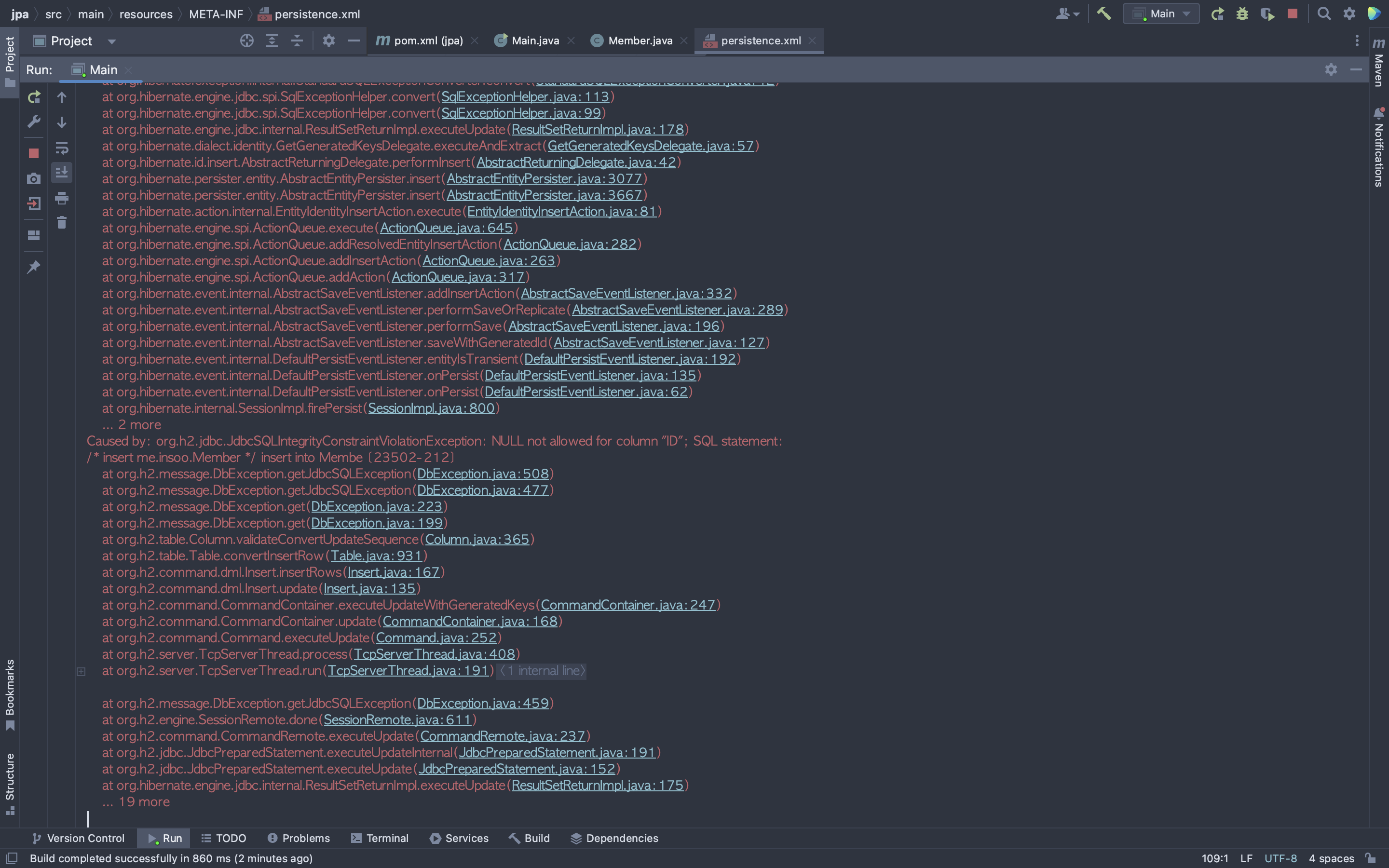Open Search Everywhere with the magnifier icon
Screen dimensions: 1389x868
[1324, 14]
